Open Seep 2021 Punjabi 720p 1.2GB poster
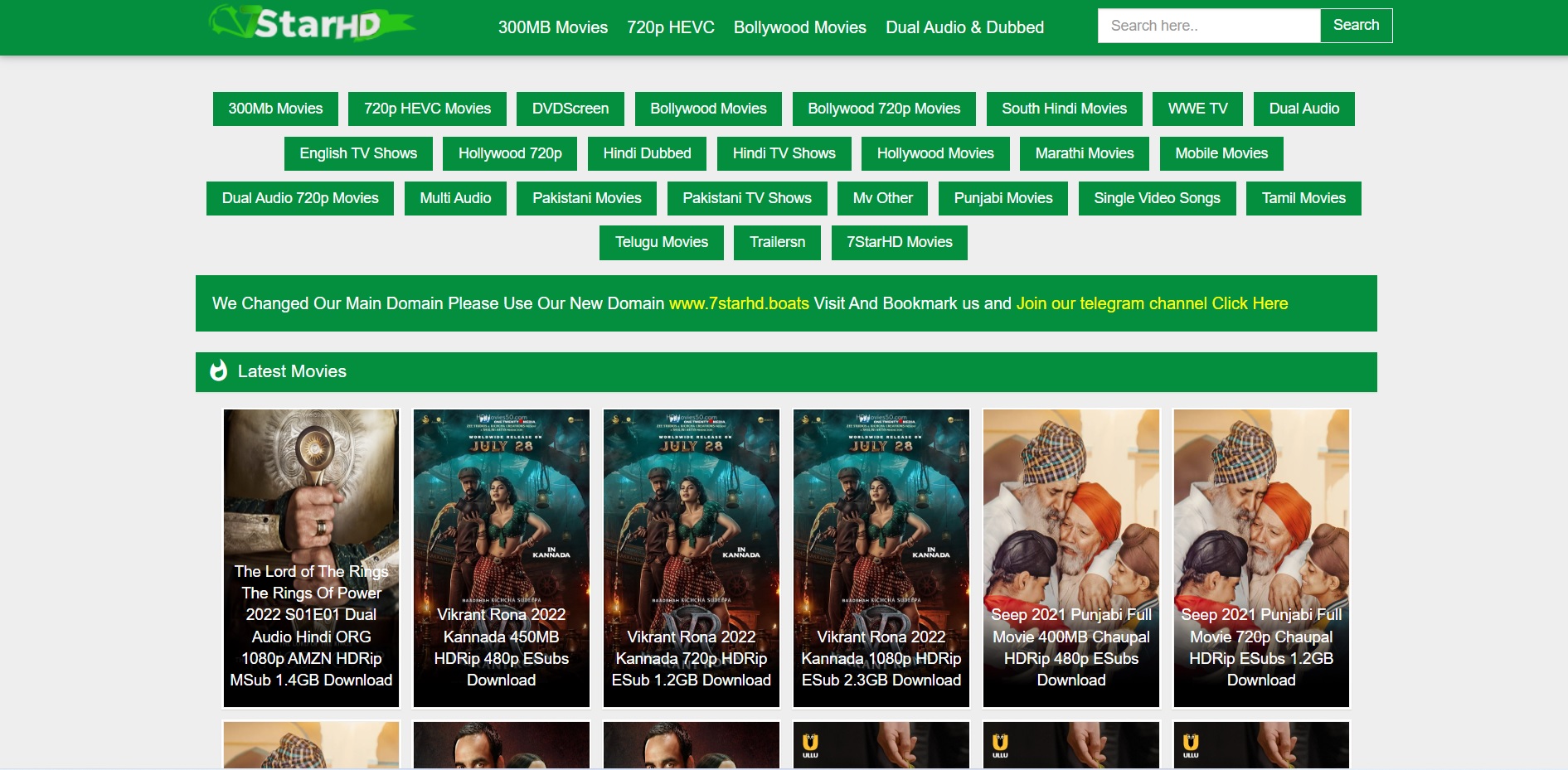Image resolution: width=1568 pixels, height=770 pixels. [x=1261, y=558]
